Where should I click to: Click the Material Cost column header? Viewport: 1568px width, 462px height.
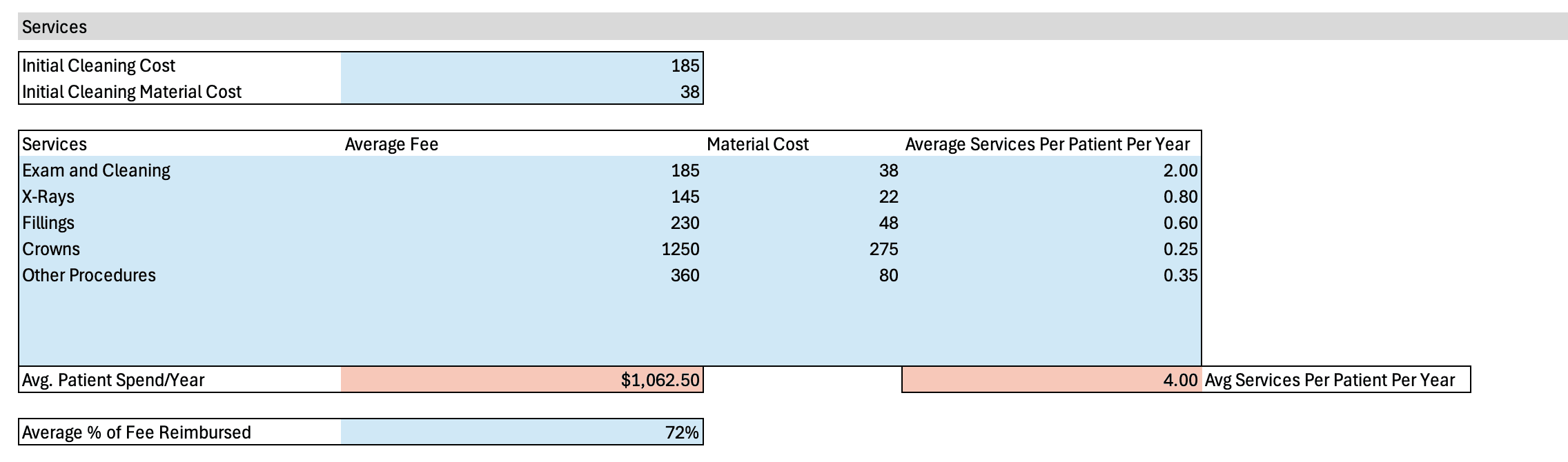[757, 145]
